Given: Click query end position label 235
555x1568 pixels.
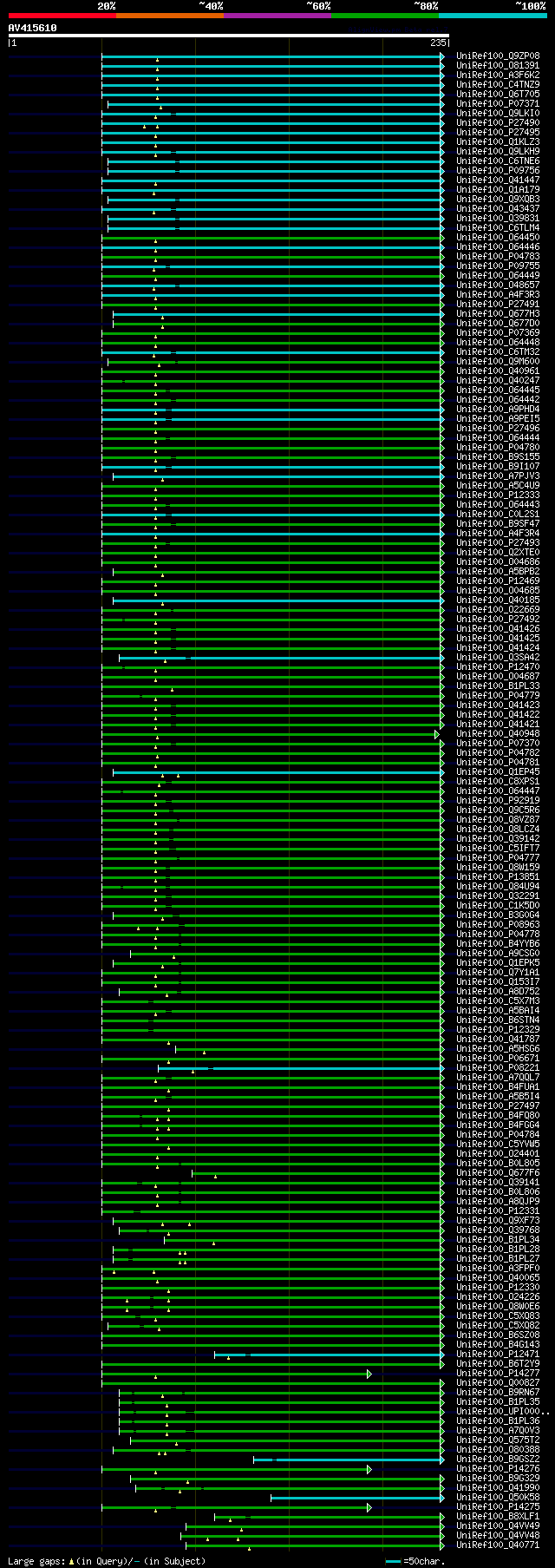Looking at the screenshot, I should (x=438, y=43).
